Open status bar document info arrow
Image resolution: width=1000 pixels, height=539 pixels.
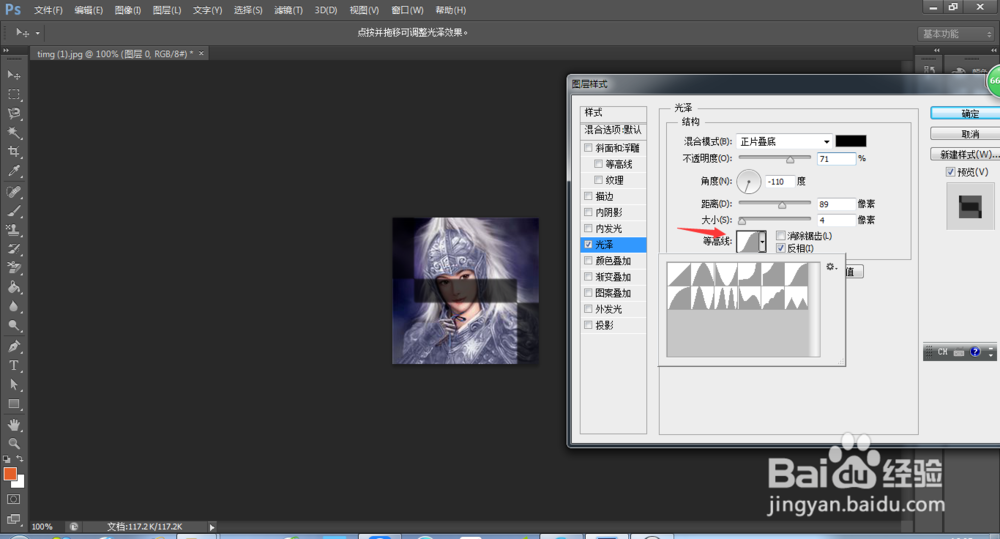coord(212,527)
